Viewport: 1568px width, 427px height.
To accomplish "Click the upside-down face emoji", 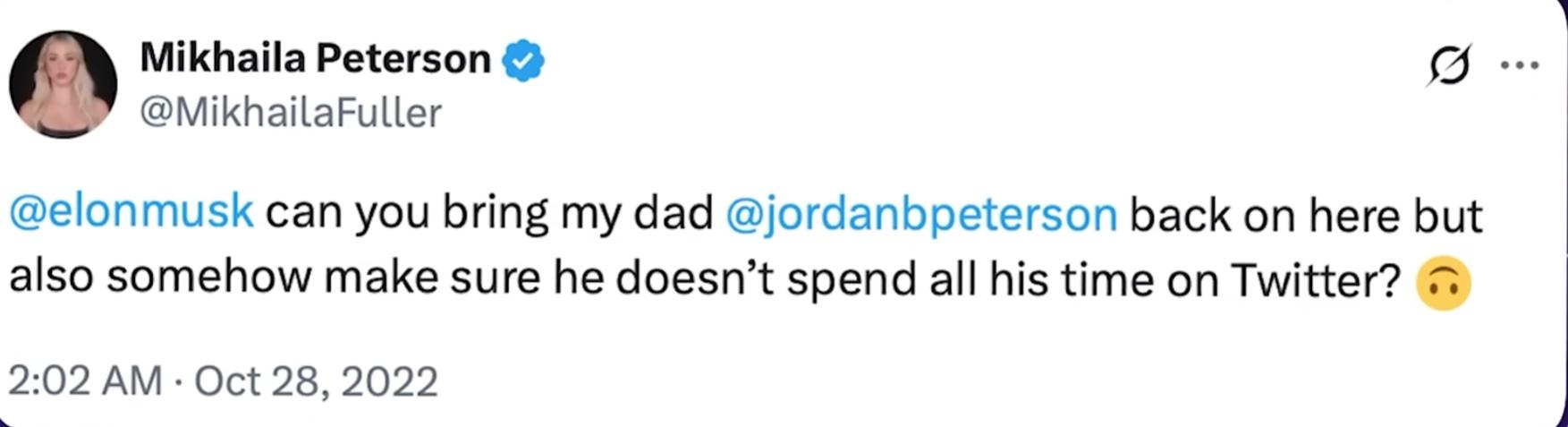I will coord(1444,284).
